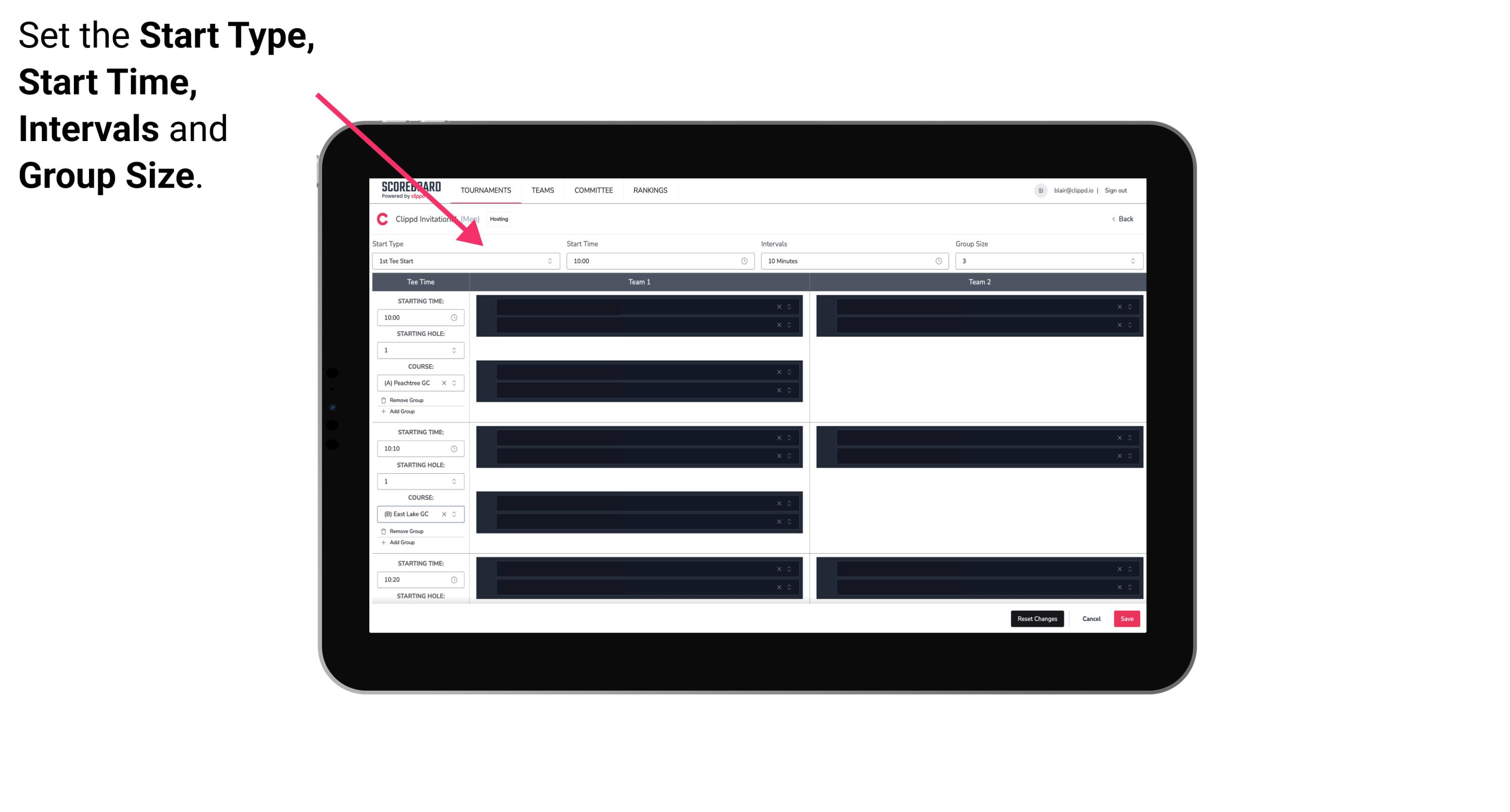Click the Reset Changes button icon
Screen dimensions: 1510x812
point(1037,618)
